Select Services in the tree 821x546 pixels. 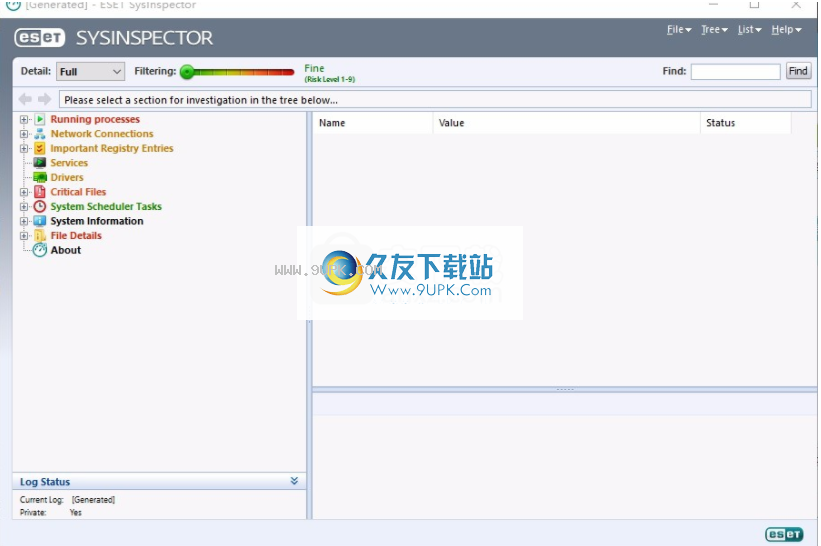tap(69, 163)
